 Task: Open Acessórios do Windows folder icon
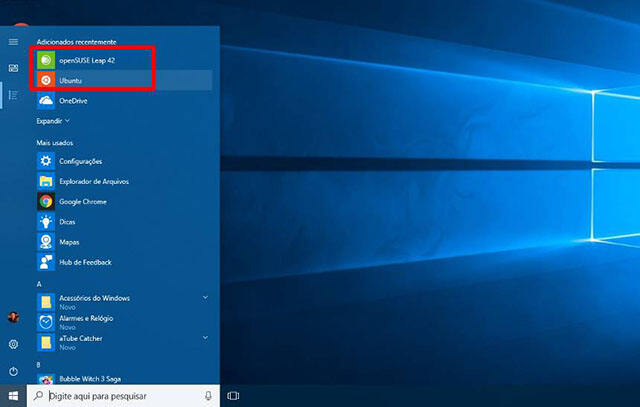[x=46, y=302]
